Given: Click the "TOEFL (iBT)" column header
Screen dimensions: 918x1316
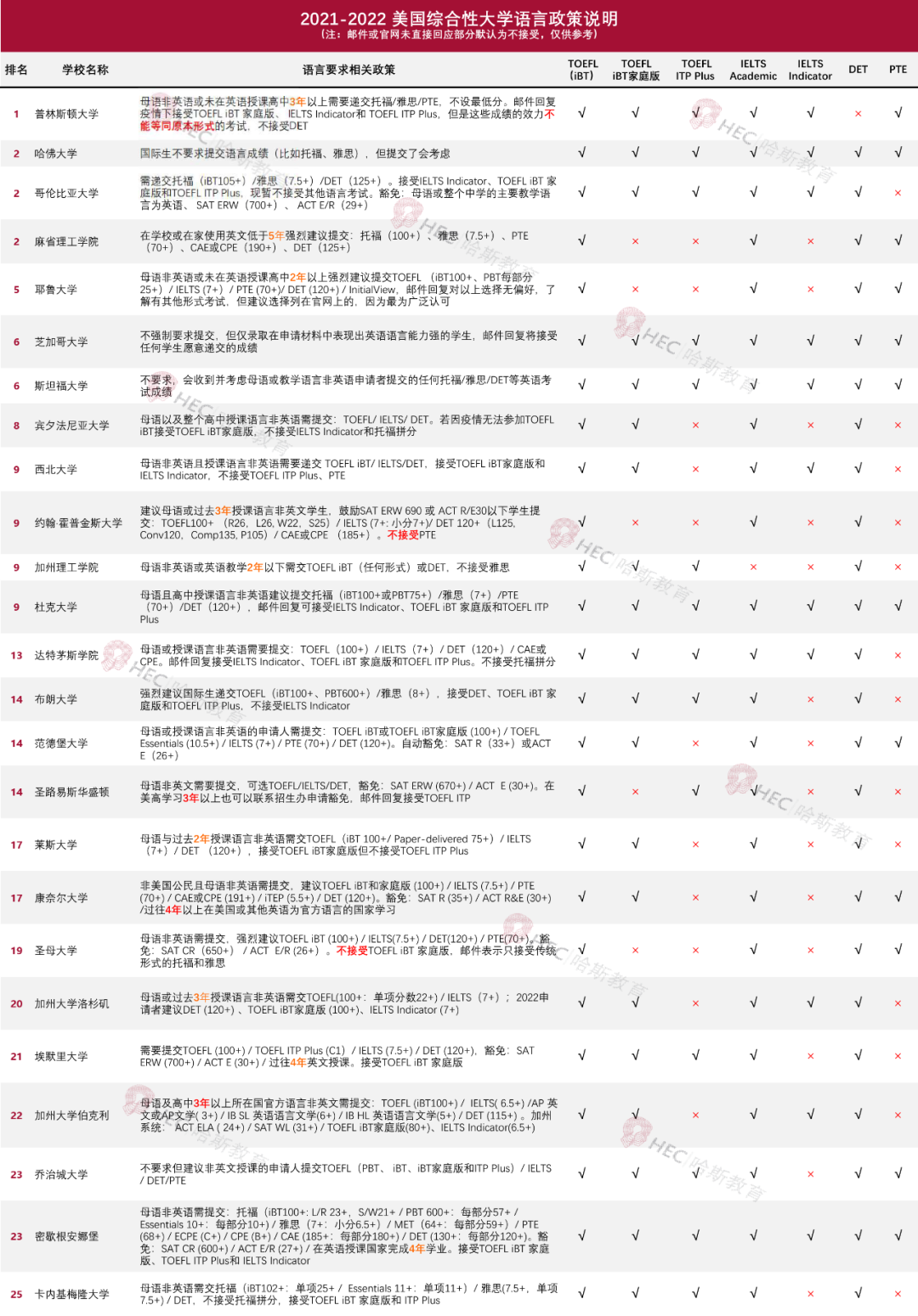Looking at the screenshot, I should coord(582,70).
